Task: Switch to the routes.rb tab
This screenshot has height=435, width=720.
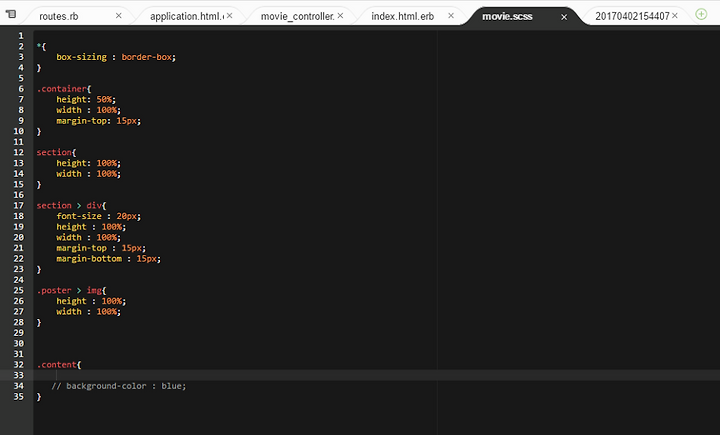Action: [x=59, y=17]
